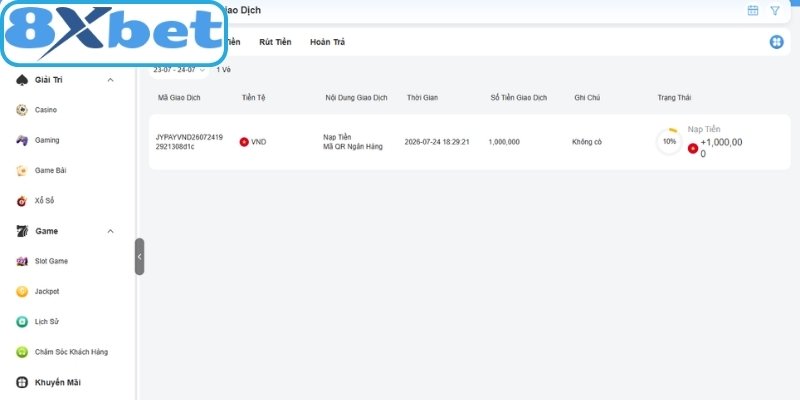Image resolution: width=800 pixels, height=400 pixels.
Task: Click the Không có note cell
Action: pyautogui.click(x=587, y=142)
